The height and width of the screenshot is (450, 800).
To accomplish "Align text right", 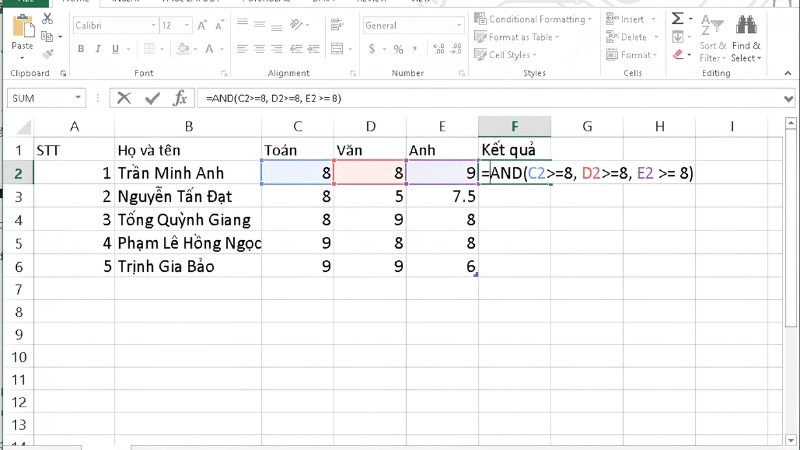I will [277, 49].
